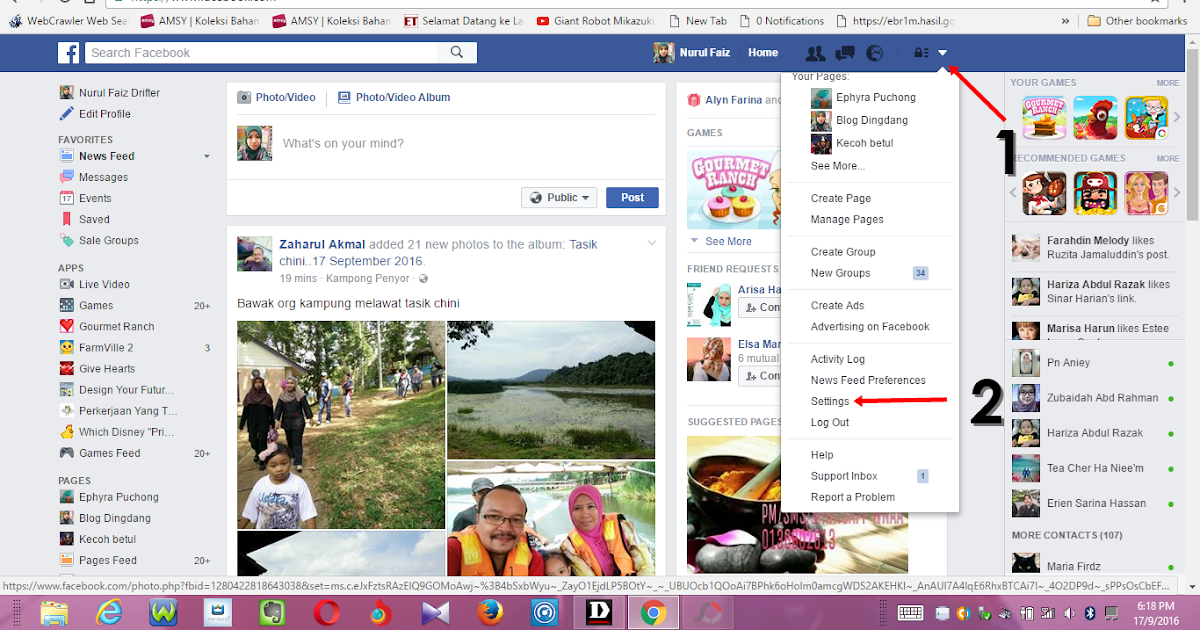The width and height of the screenshot is (1200, 630).
Task: Open the Public audience selector dropdown
Action: click(x=559, y=198)
